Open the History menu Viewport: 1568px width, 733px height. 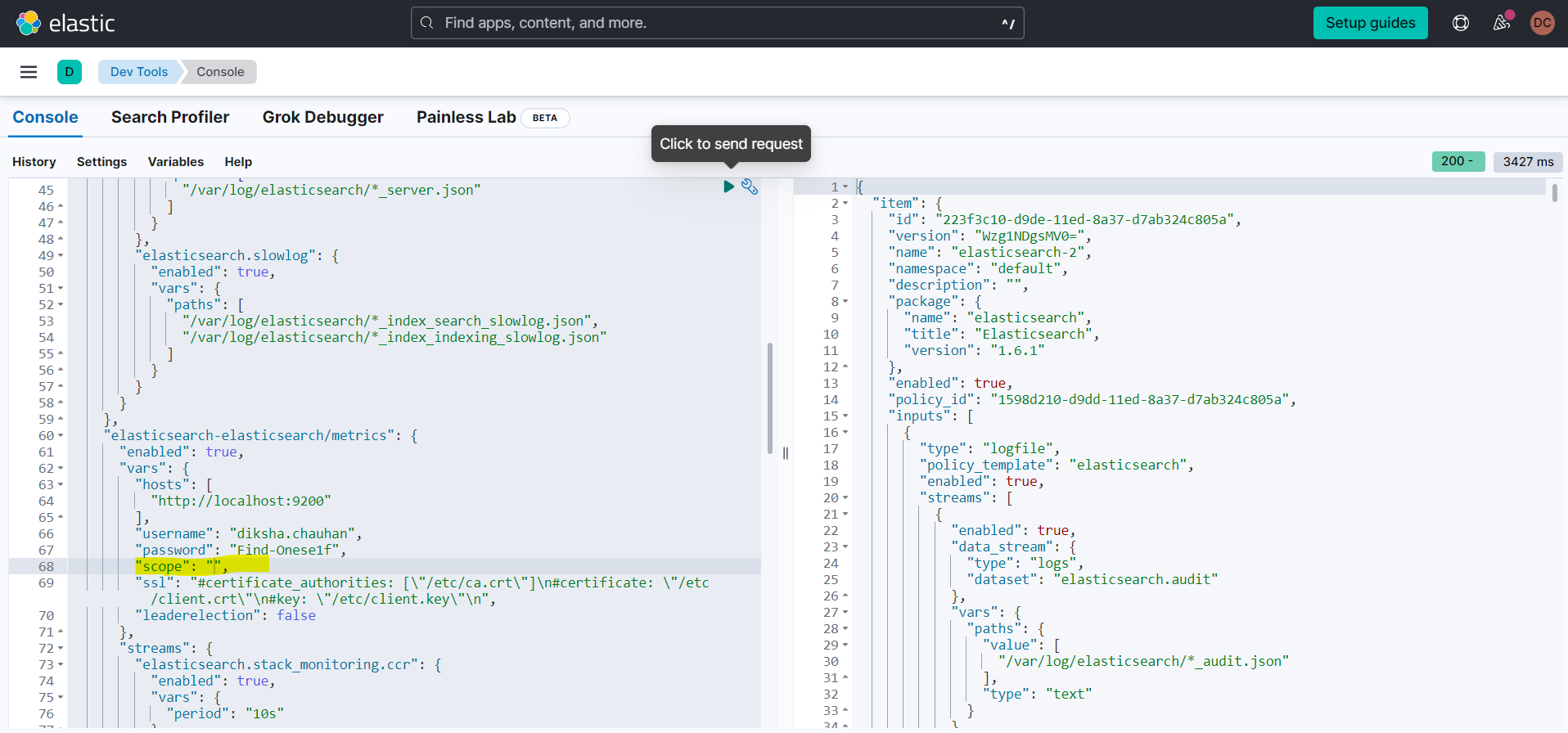[34, 162]
